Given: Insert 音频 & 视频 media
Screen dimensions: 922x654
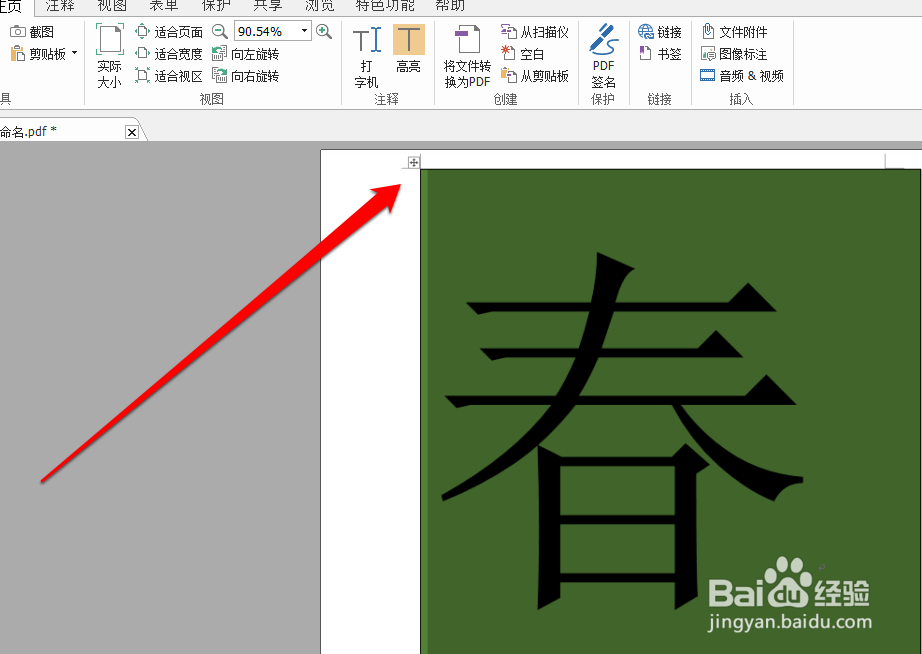Looking at the screenshot, I should pyautogui.click(x=744, y=75).
